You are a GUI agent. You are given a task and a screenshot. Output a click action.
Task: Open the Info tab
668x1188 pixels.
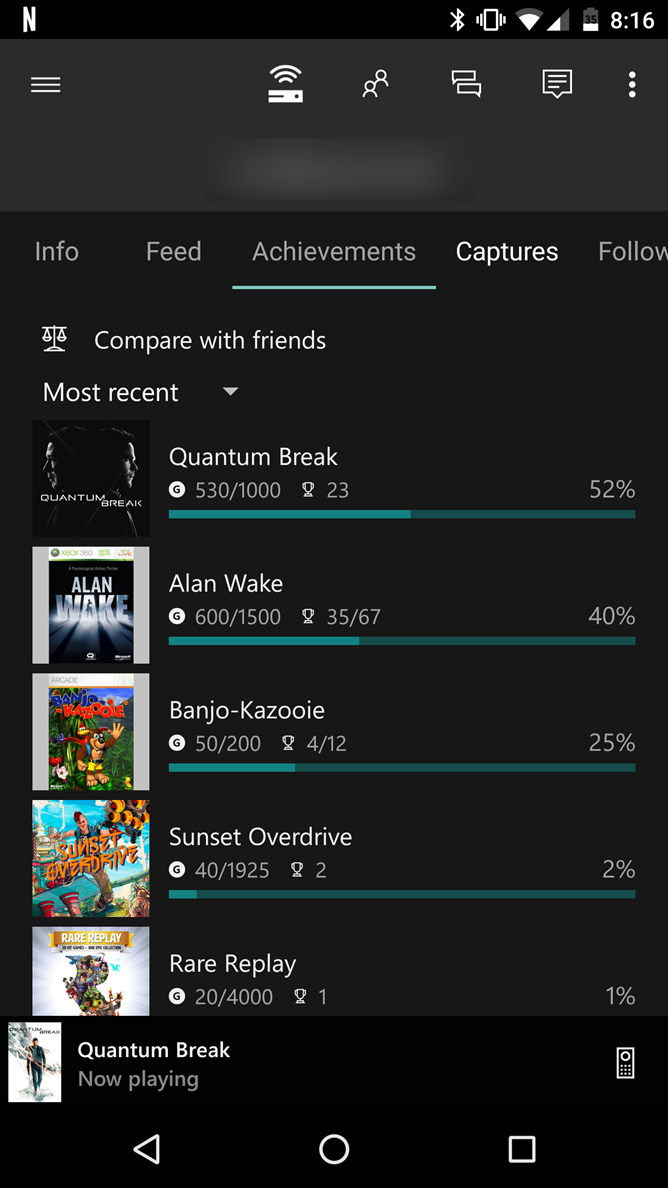click(x=56, y=251)
